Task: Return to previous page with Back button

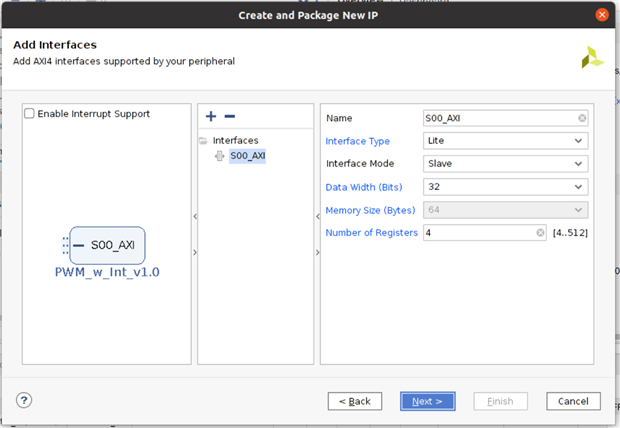Action: 355,401
